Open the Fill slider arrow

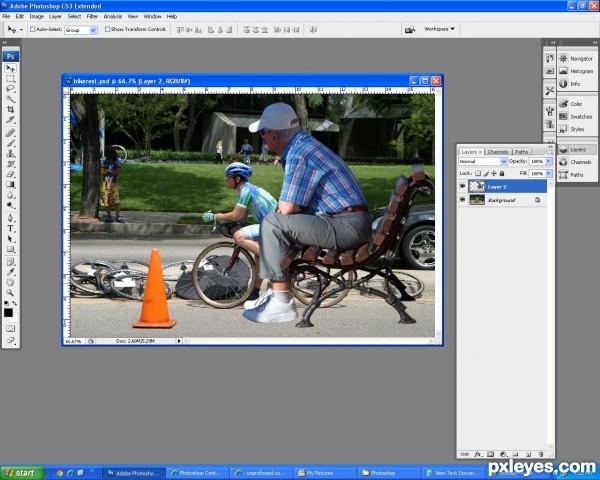(x=549, y=173)
